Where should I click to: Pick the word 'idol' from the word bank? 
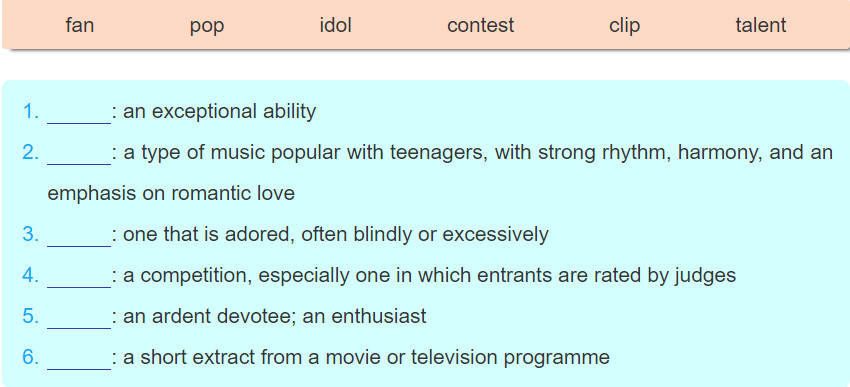(x=336, y=25)
